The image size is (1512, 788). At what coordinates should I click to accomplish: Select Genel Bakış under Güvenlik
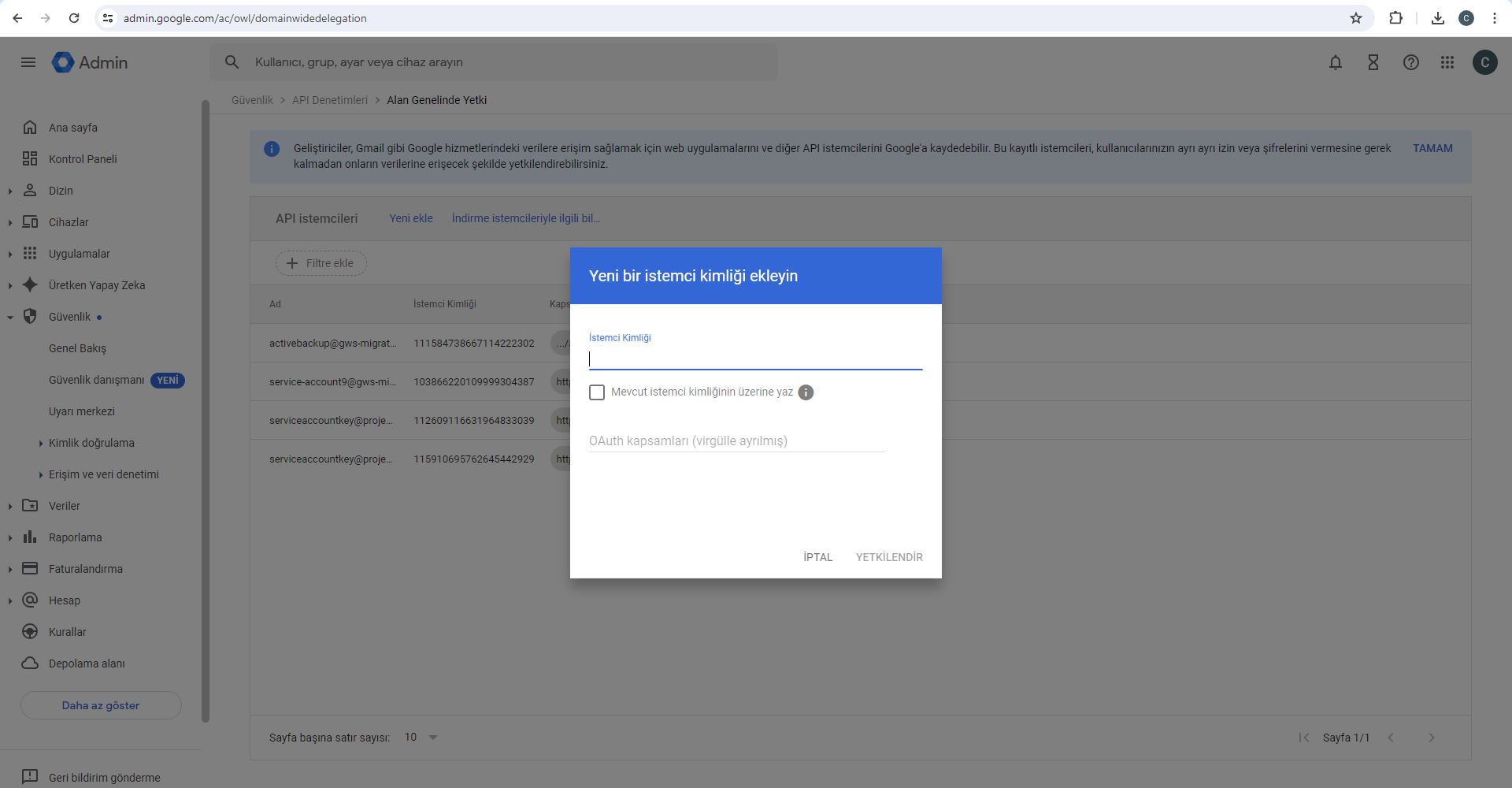click(x=77, y=348)
